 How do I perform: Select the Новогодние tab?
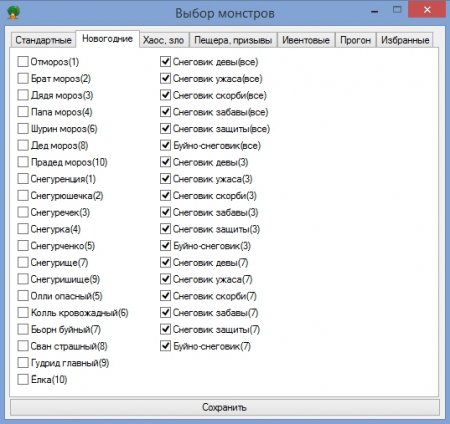[x=107, y=39]
